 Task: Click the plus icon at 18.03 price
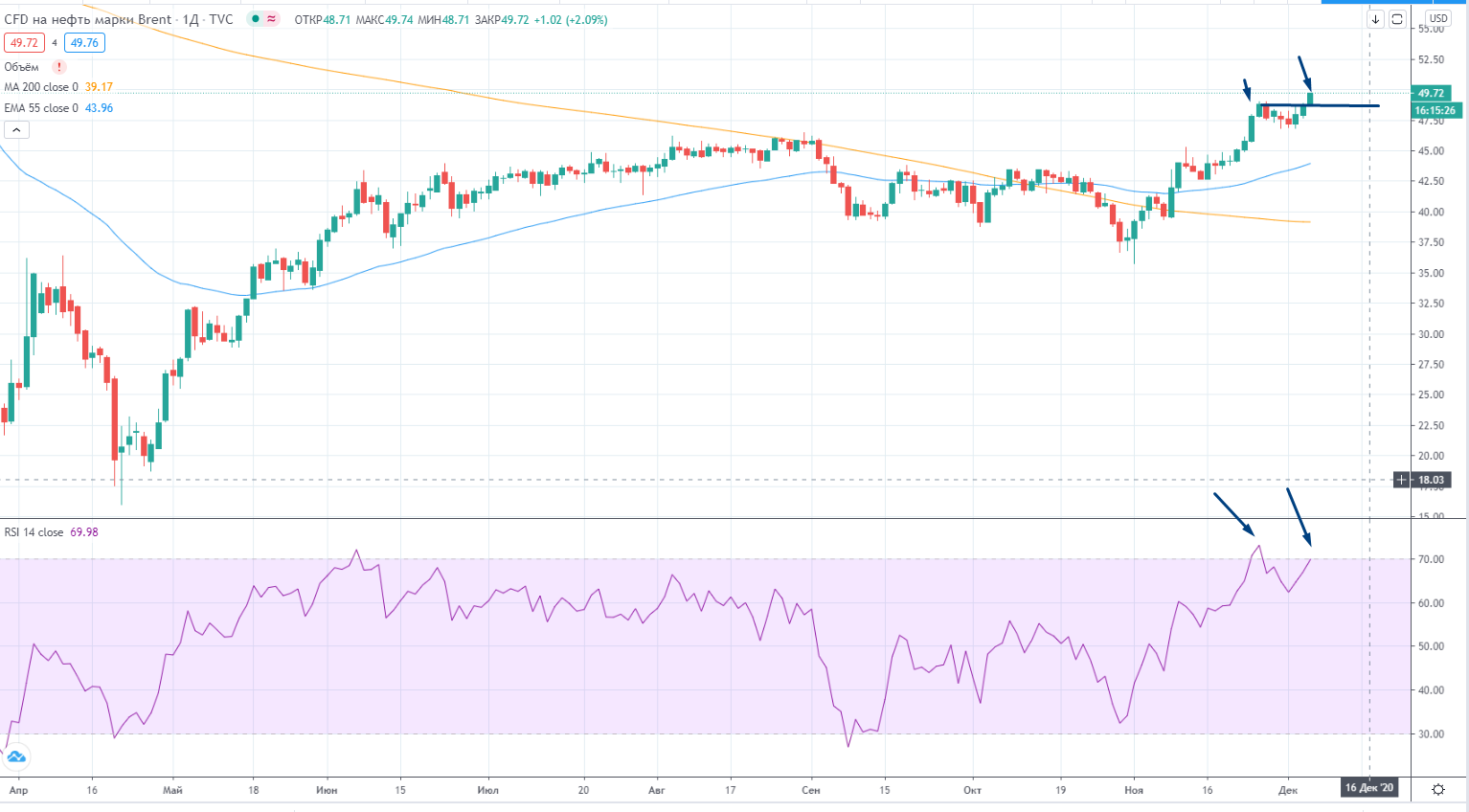coord(1401,480)
